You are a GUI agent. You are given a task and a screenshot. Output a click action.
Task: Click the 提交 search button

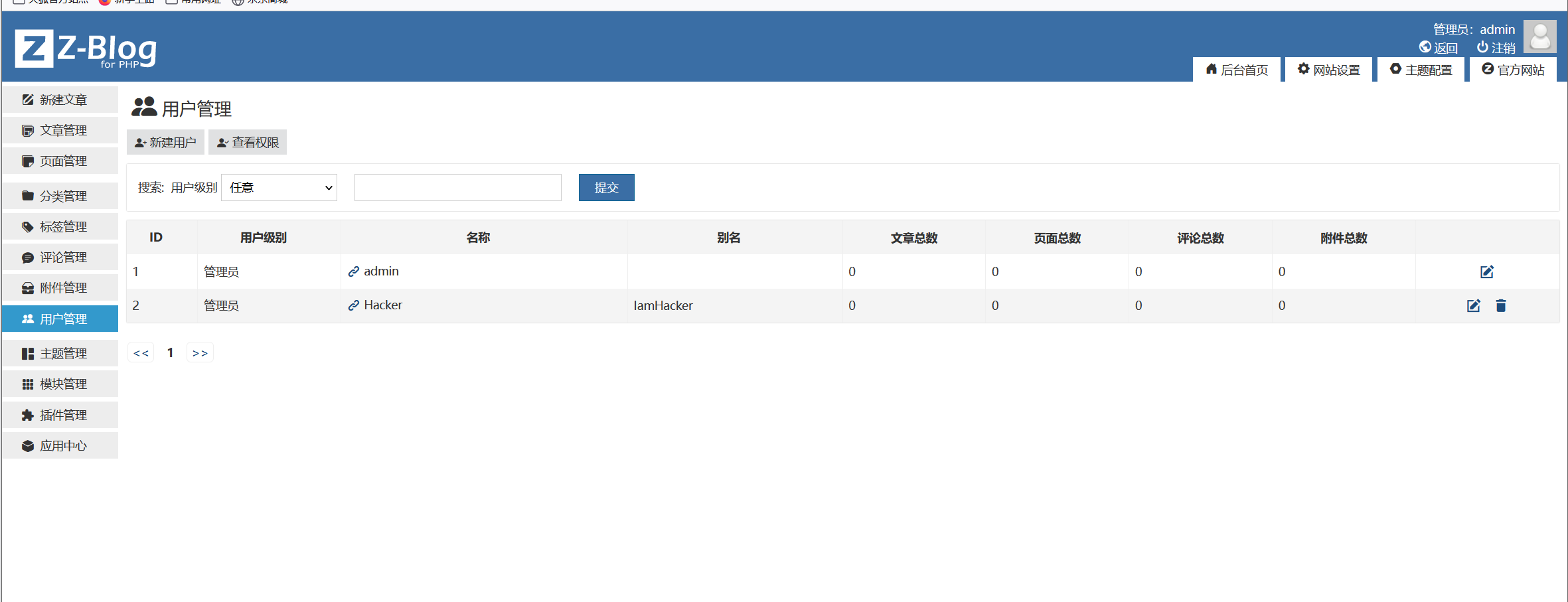pos(607,187)
